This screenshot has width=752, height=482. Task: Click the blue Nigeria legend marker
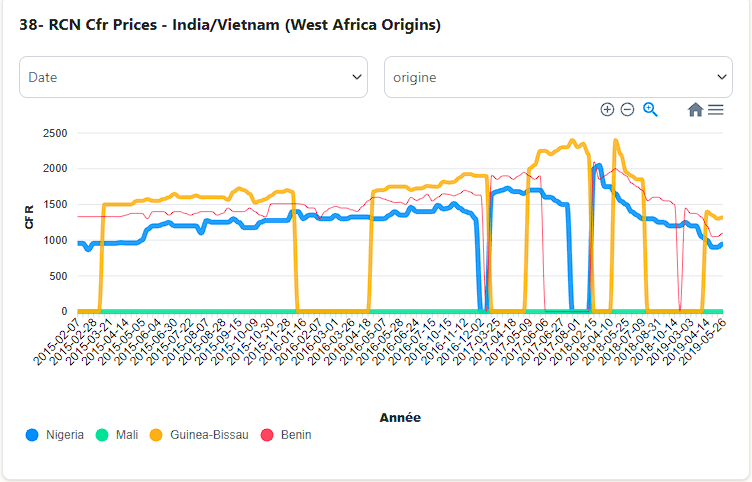click(x=33, y=435)
